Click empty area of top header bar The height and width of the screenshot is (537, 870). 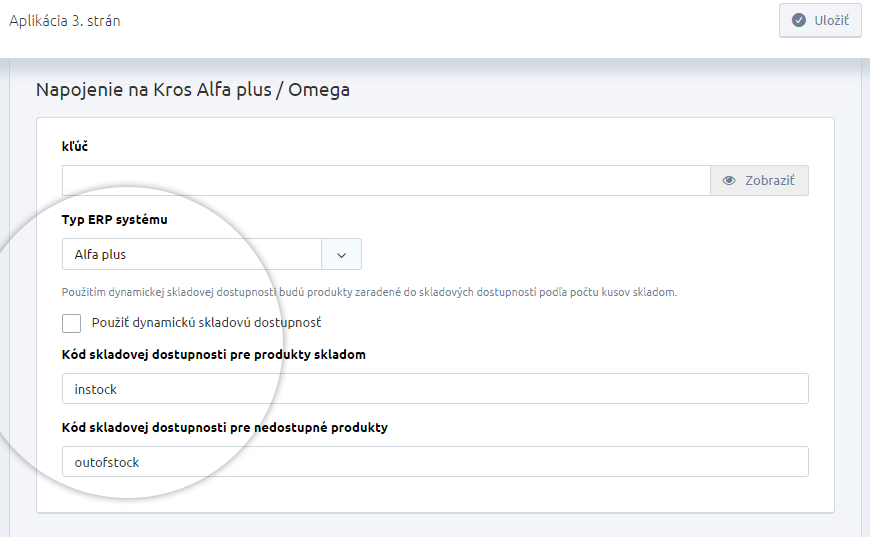tap(444, 28)
